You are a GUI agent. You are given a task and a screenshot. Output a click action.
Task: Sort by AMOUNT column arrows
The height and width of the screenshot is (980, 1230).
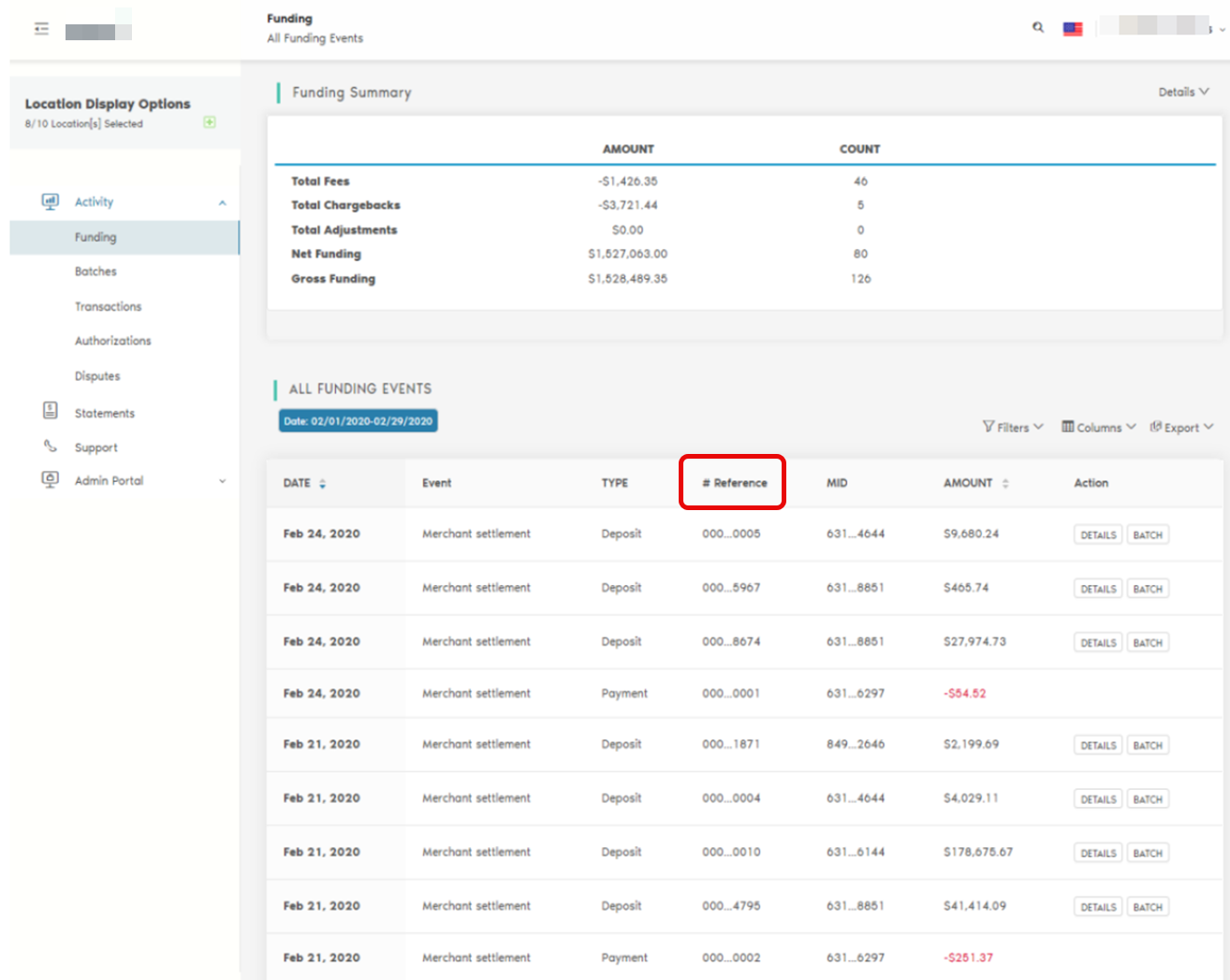(x=1005, y=484)
